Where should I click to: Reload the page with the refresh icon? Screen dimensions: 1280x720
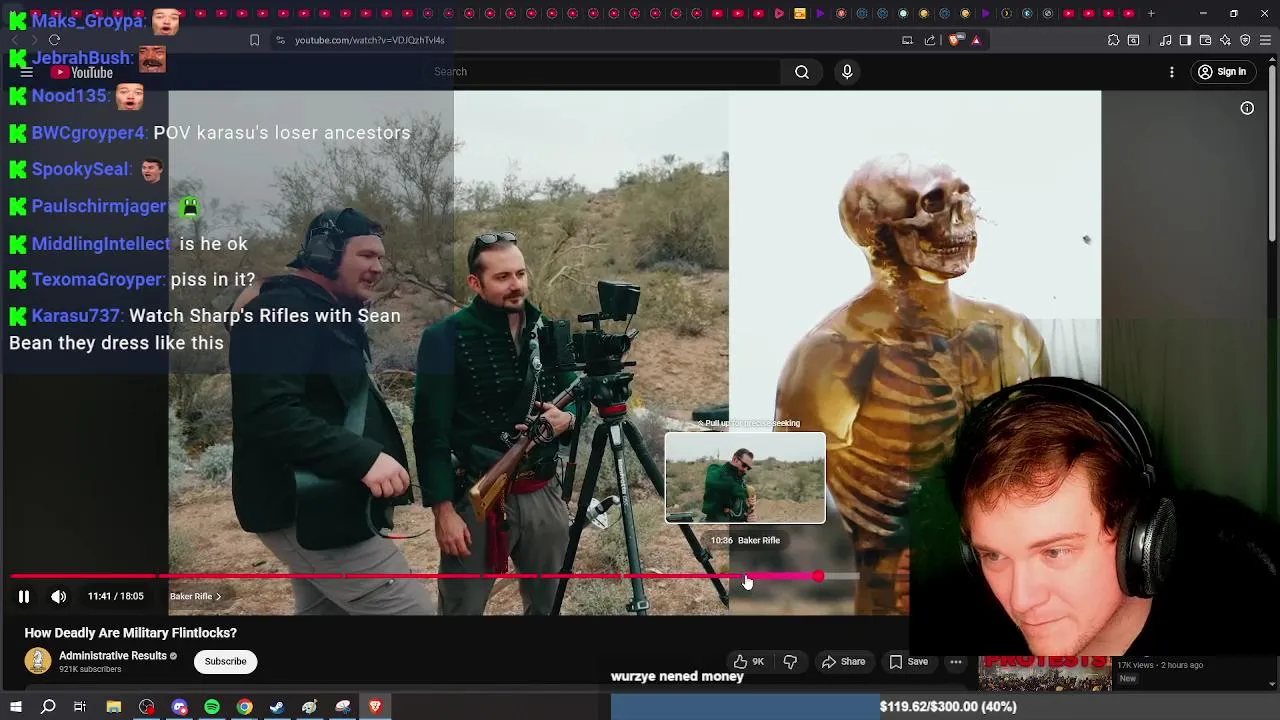pos(54,40)
